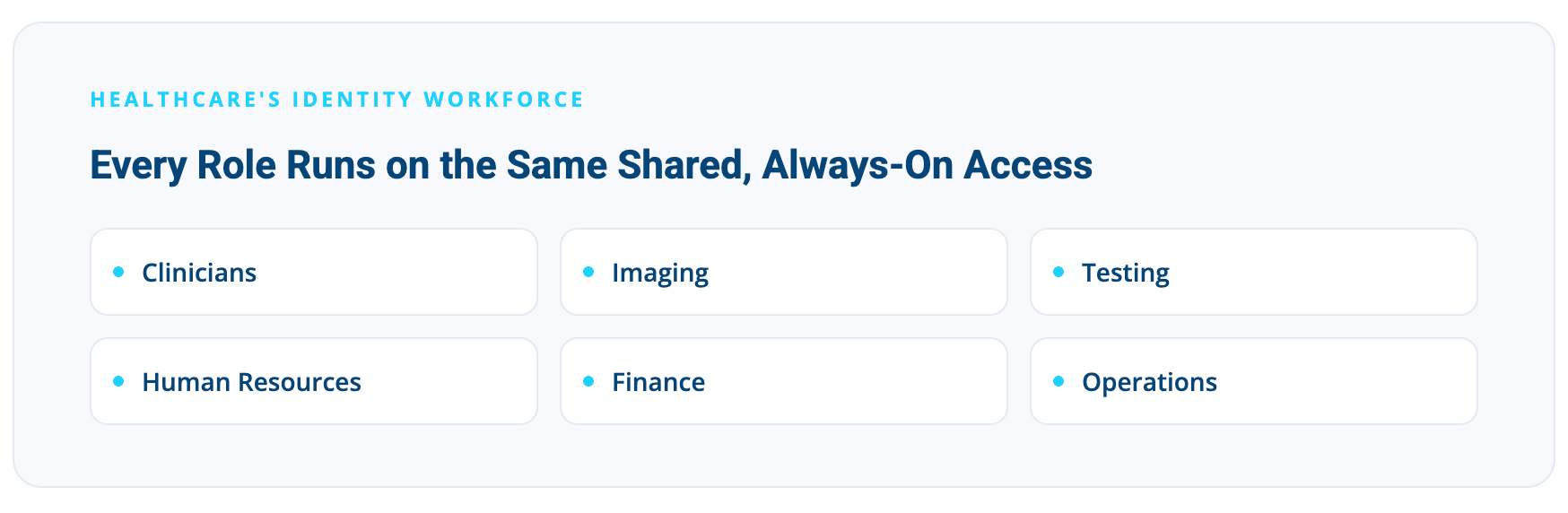Click the Human Resources text label
Image resolution: width=1568 pixels, height=513 pixels.
(x=252, y=382)
